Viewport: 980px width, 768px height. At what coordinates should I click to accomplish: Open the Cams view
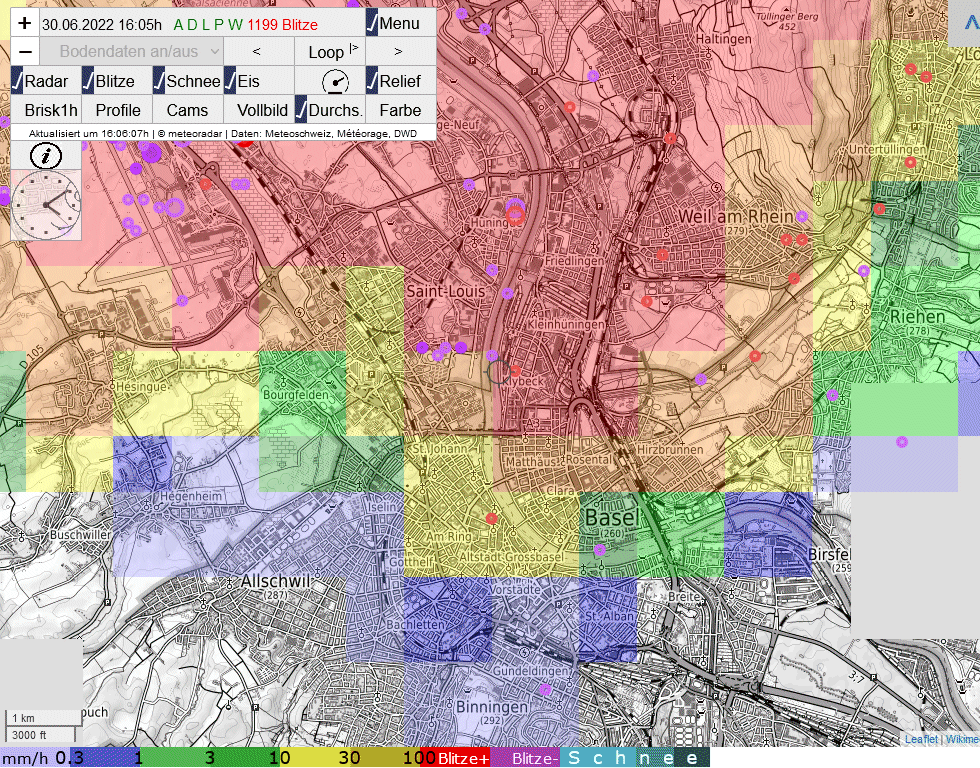187,110
